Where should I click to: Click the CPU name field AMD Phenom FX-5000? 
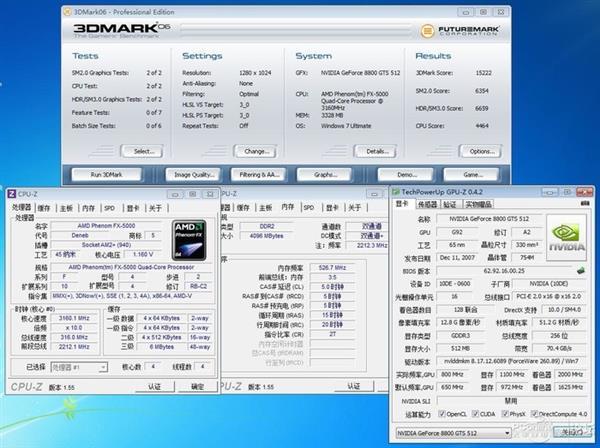(106, 226)
